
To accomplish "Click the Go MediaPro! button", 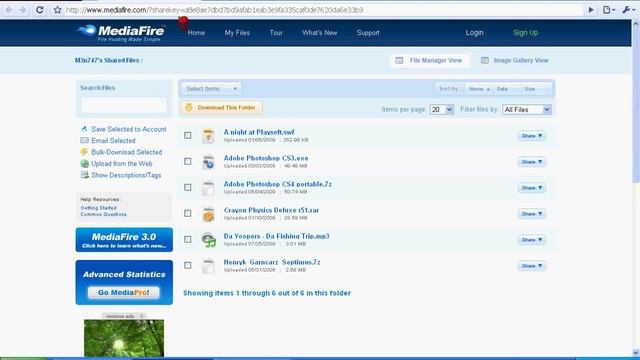I will [x=124, y=292].
